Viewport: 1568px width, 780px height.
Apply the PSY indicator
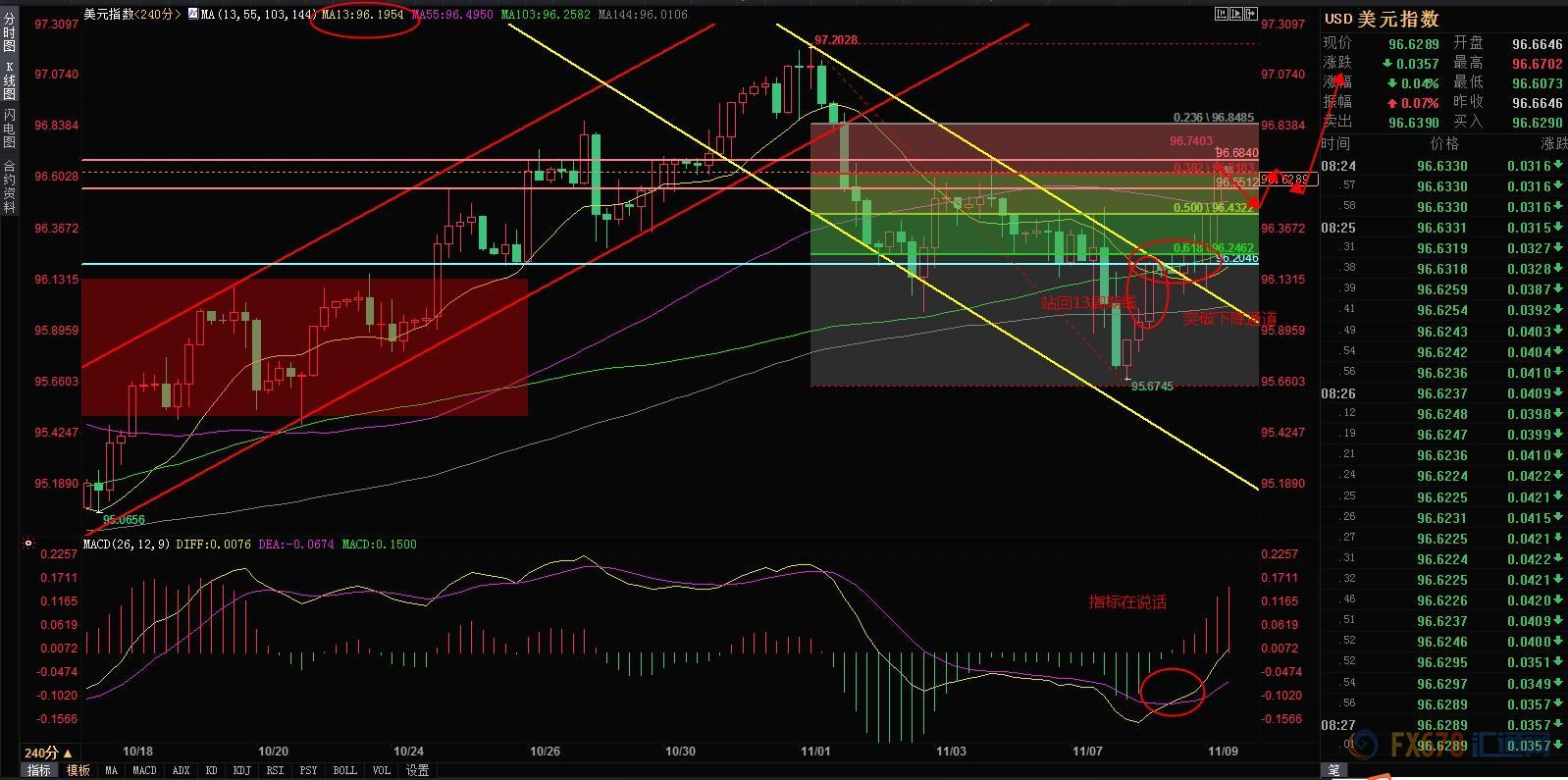(x=308, y=770)
